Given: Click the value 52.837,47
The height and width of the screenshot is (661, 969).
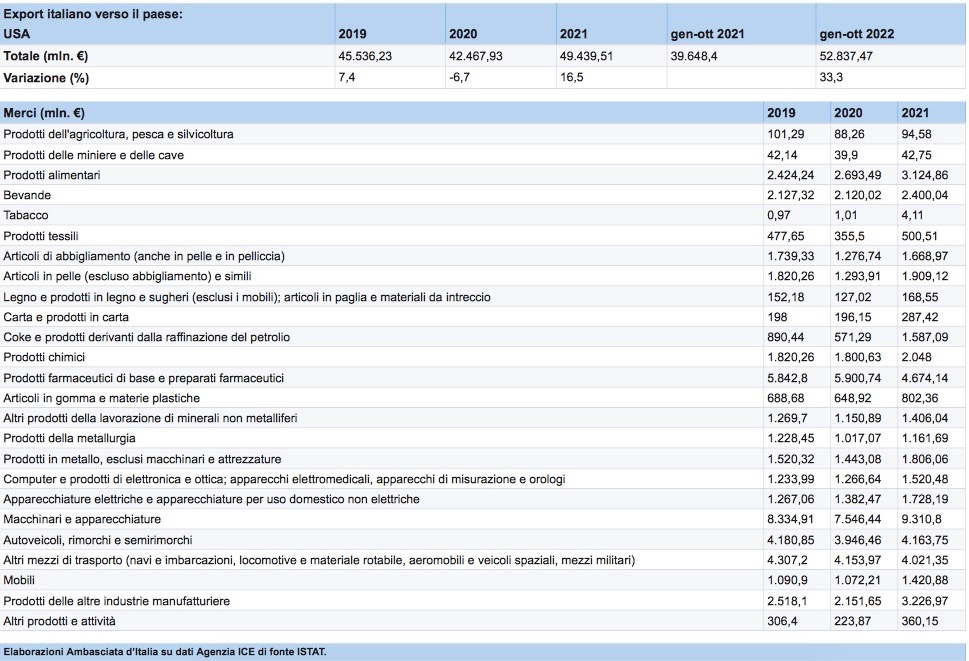Looking at the screenshot, I should click(x=846, y=56).
